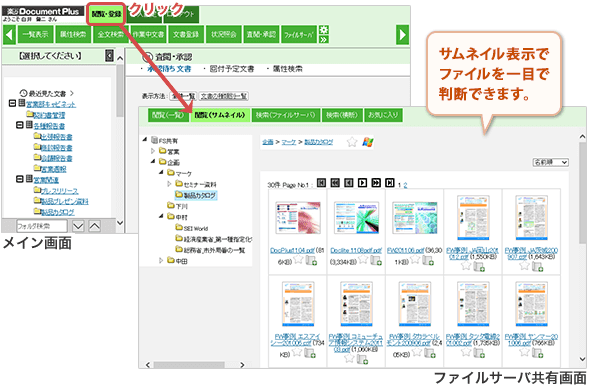Favorite DocPlus1104.pdf with its star icon
The width and height of the screenshot is (589, 385).
(x=298, y=259)
